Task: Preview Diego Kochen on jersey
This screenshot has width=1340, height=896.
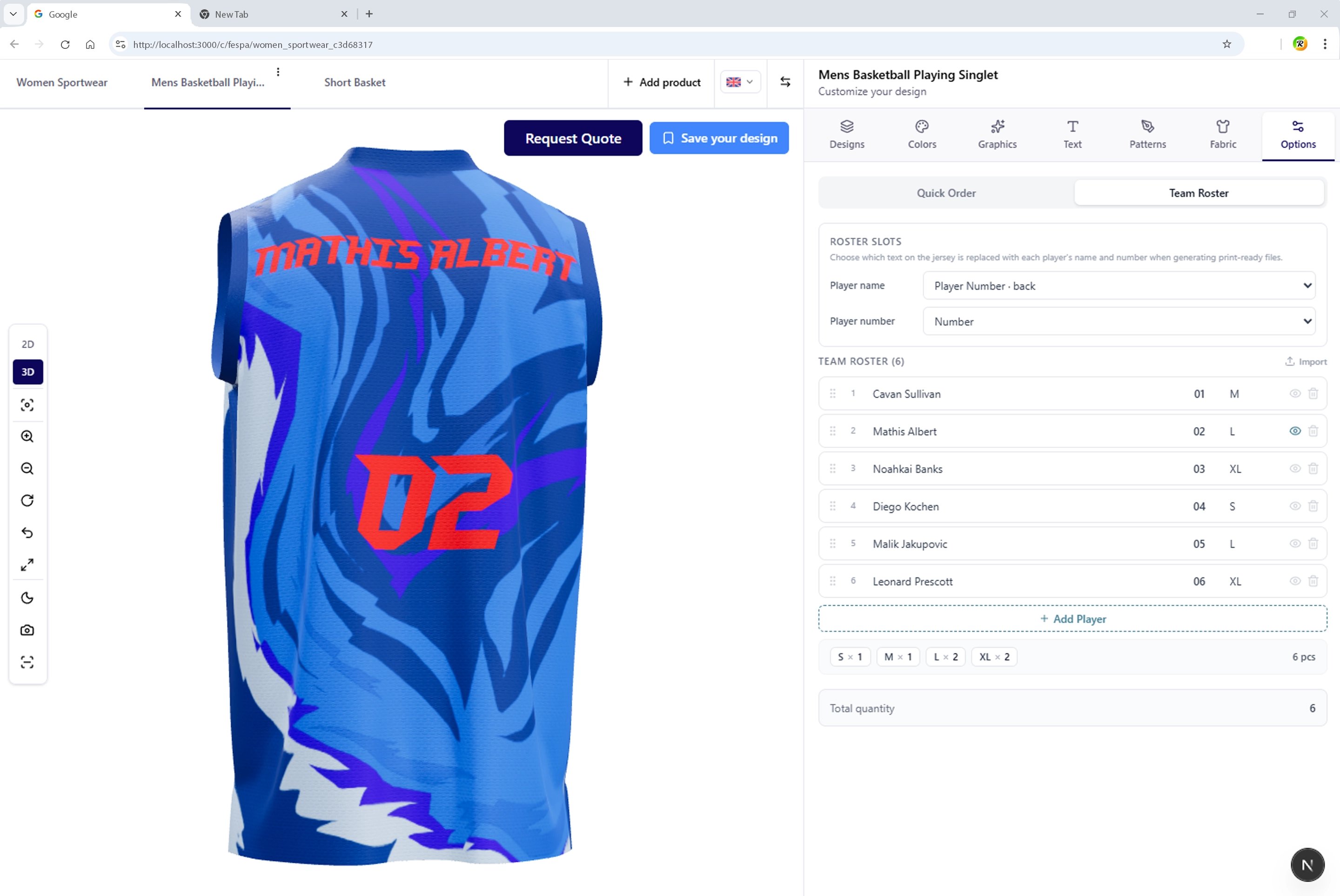Action: click(1295, 506)
